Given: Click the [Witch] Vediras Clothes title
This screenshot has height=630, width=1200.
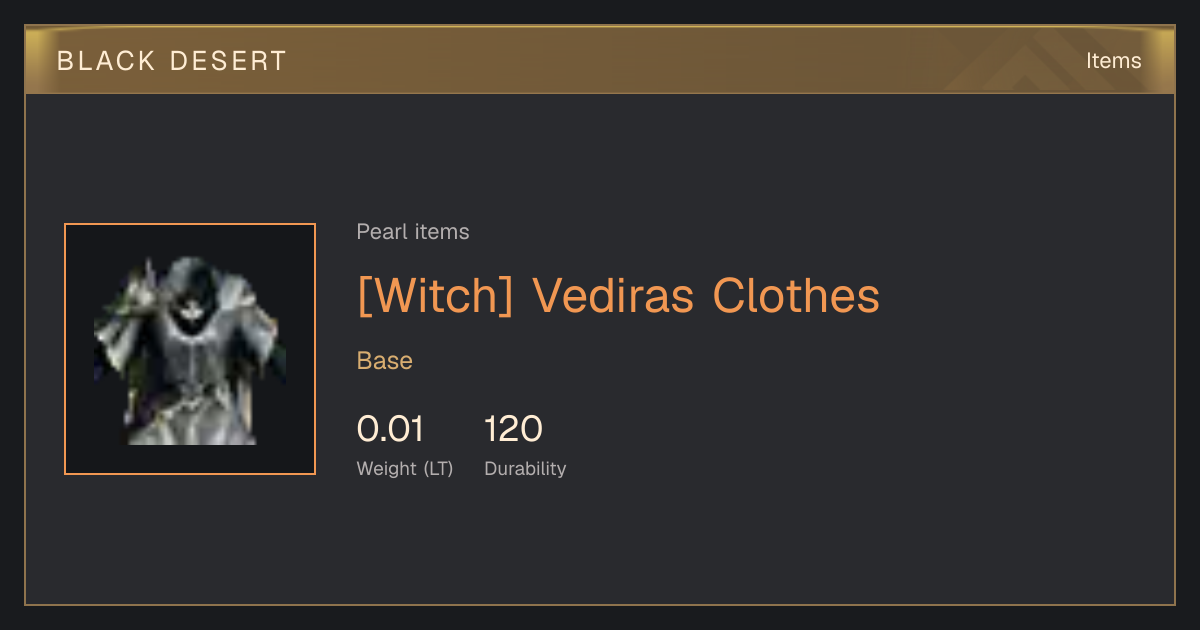Looking at the screenshot, I should [618, 295].
